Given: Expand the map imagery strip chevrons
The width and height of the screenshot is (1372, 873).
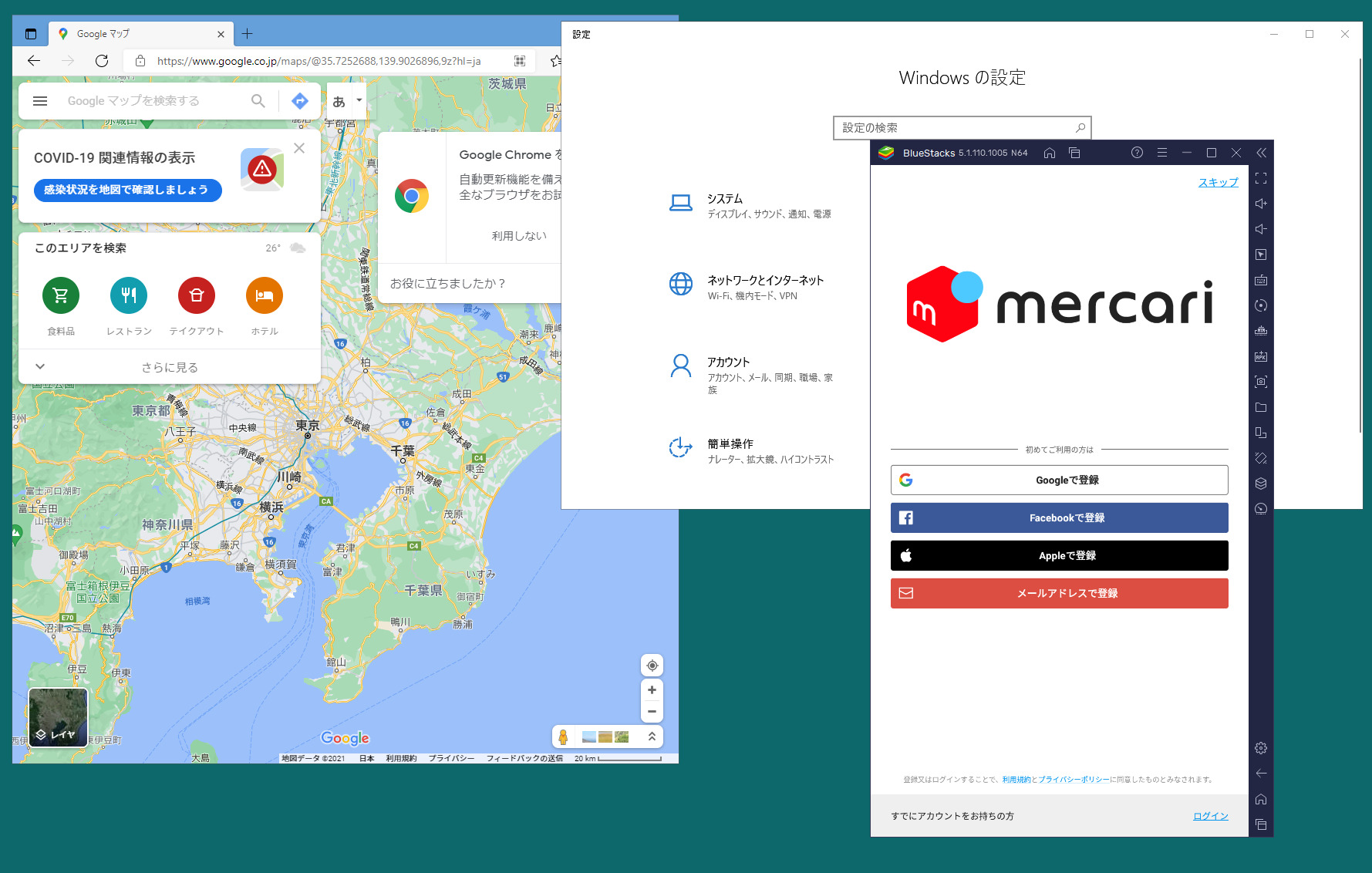Looking at the screenshot, I should point(652,736).
